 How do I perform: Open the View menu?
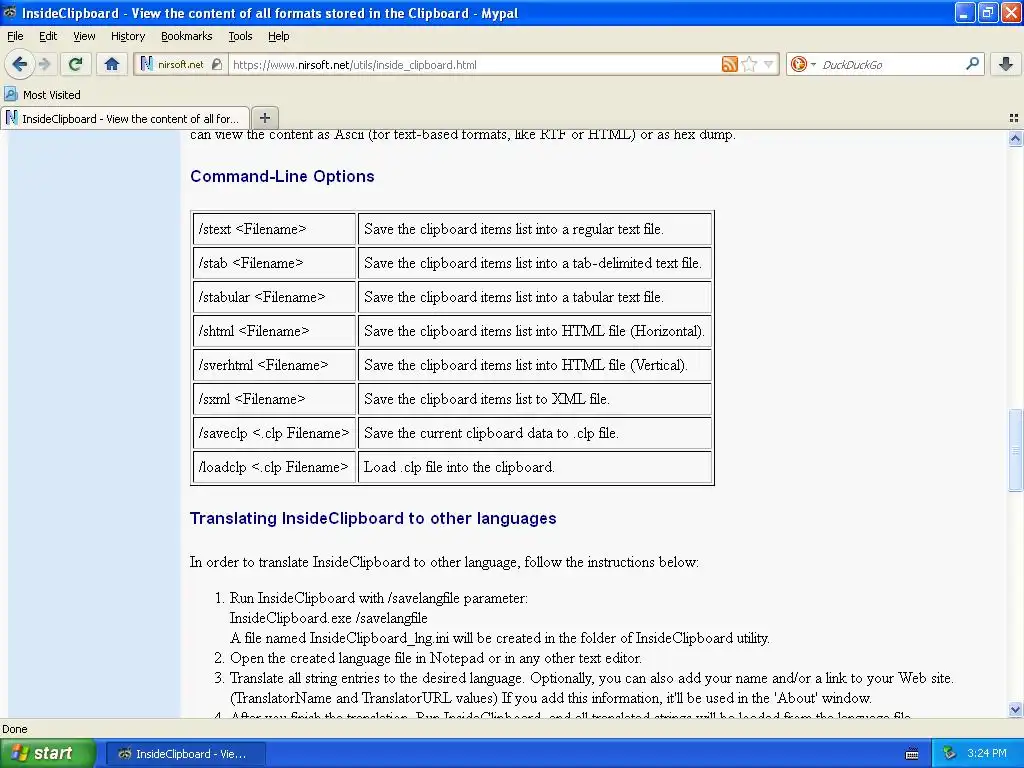84,36
